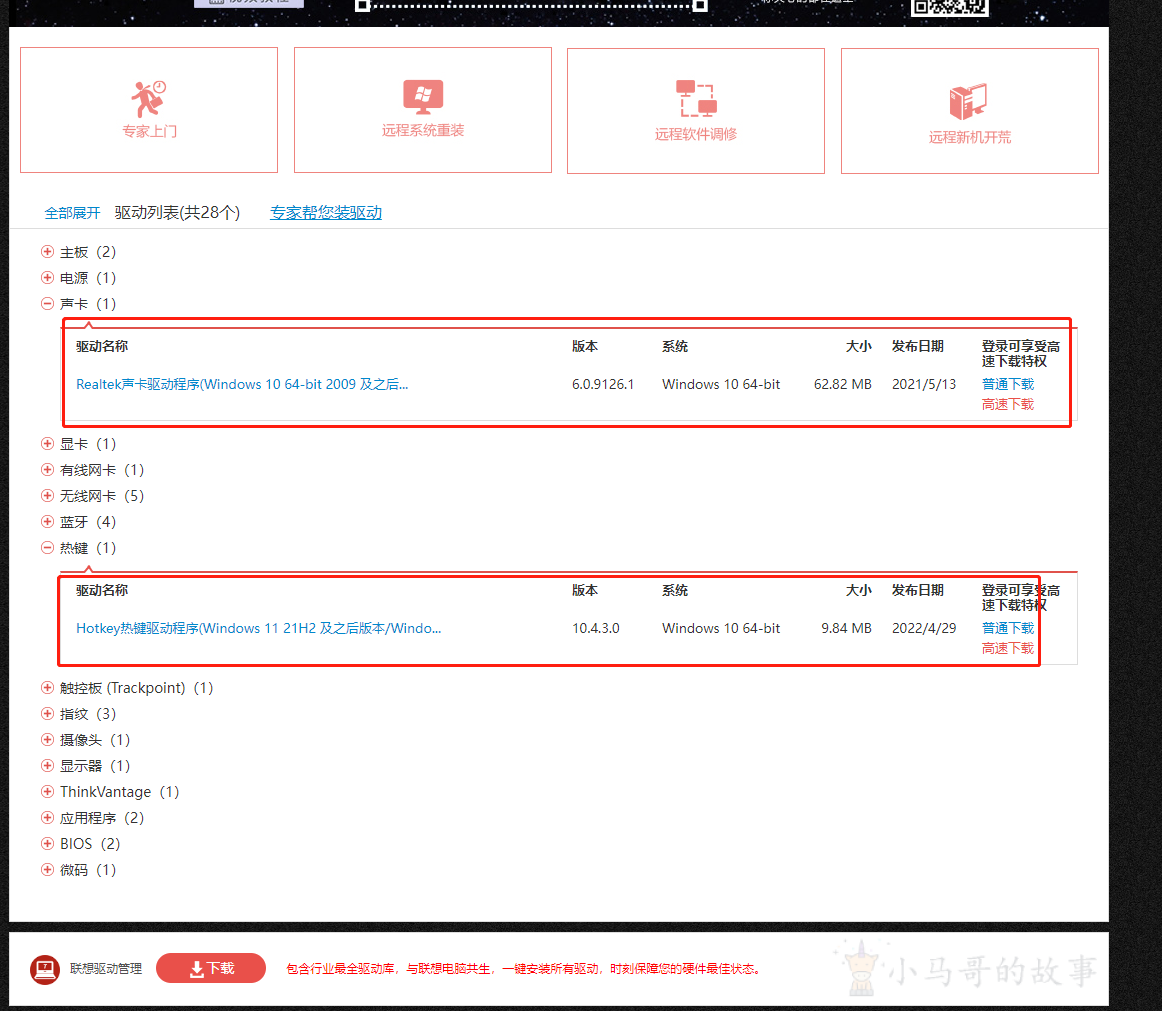Open the Hotkey热键驱动程序 driver link

259,628
